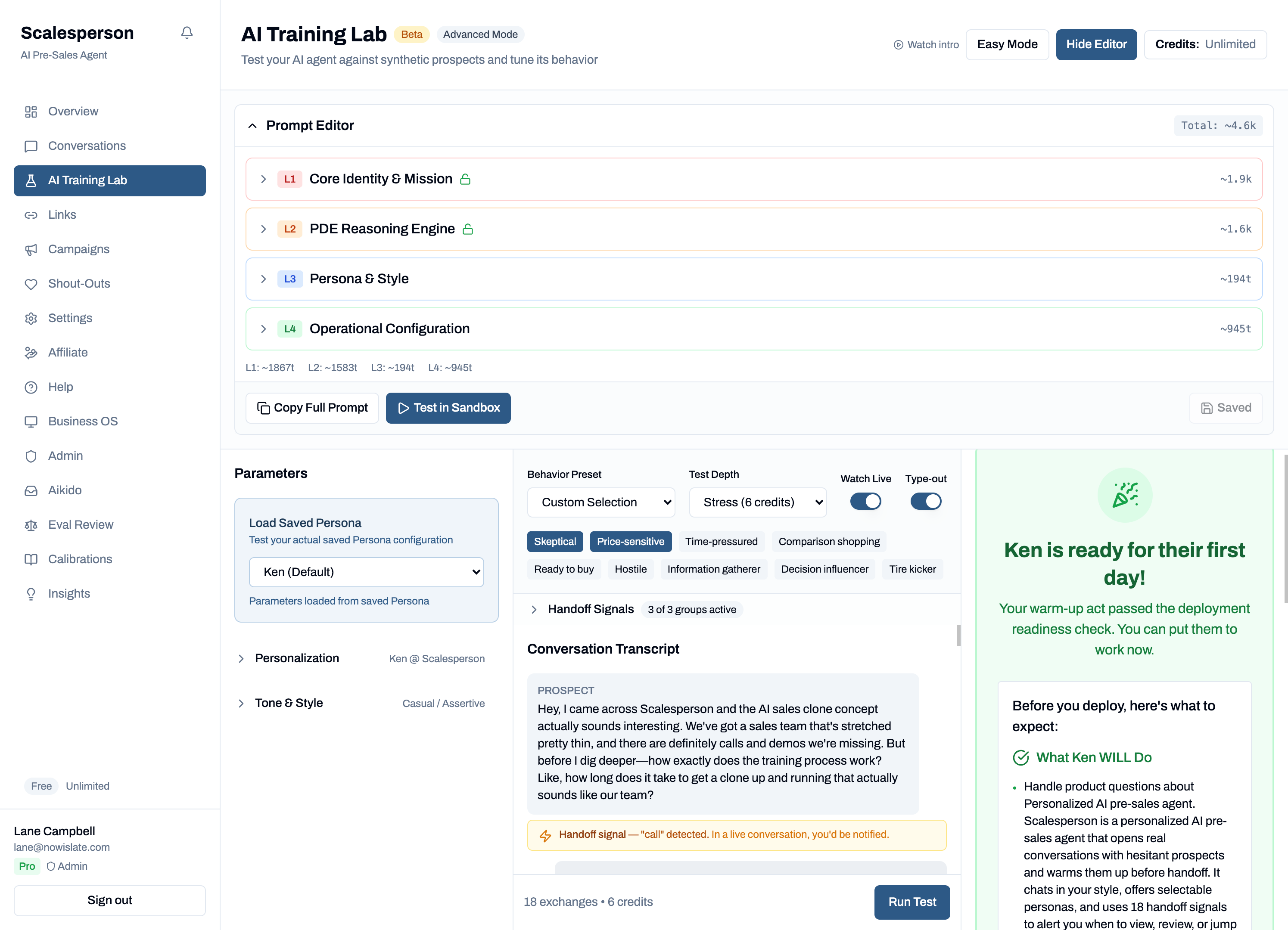Click the Shout-Outs heart icon
The width and height of the screenshot is (1288, 930).
coord(31,283)
